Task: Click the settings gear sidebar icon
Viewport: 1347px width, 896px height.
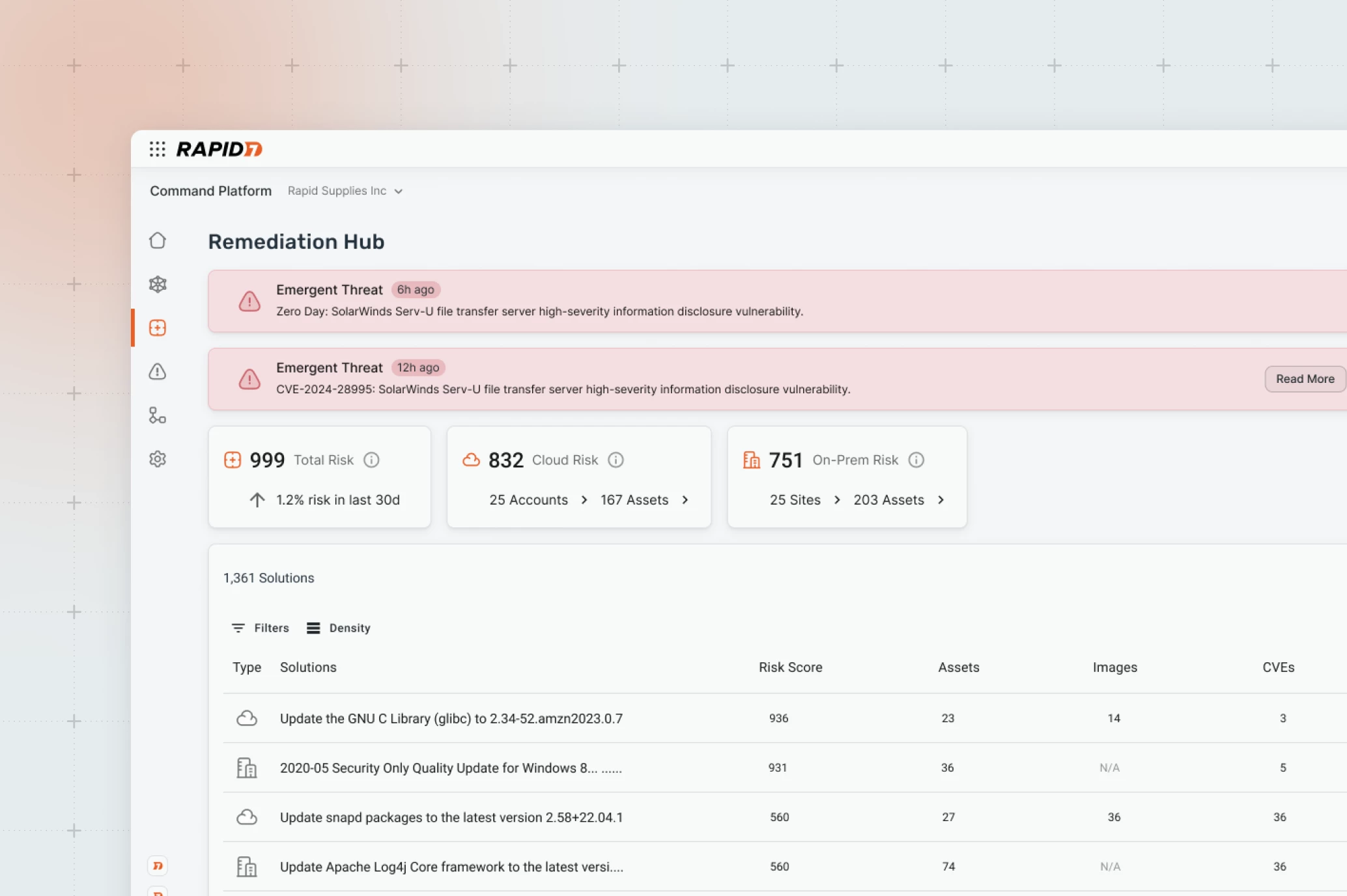Action: (158, 459)
